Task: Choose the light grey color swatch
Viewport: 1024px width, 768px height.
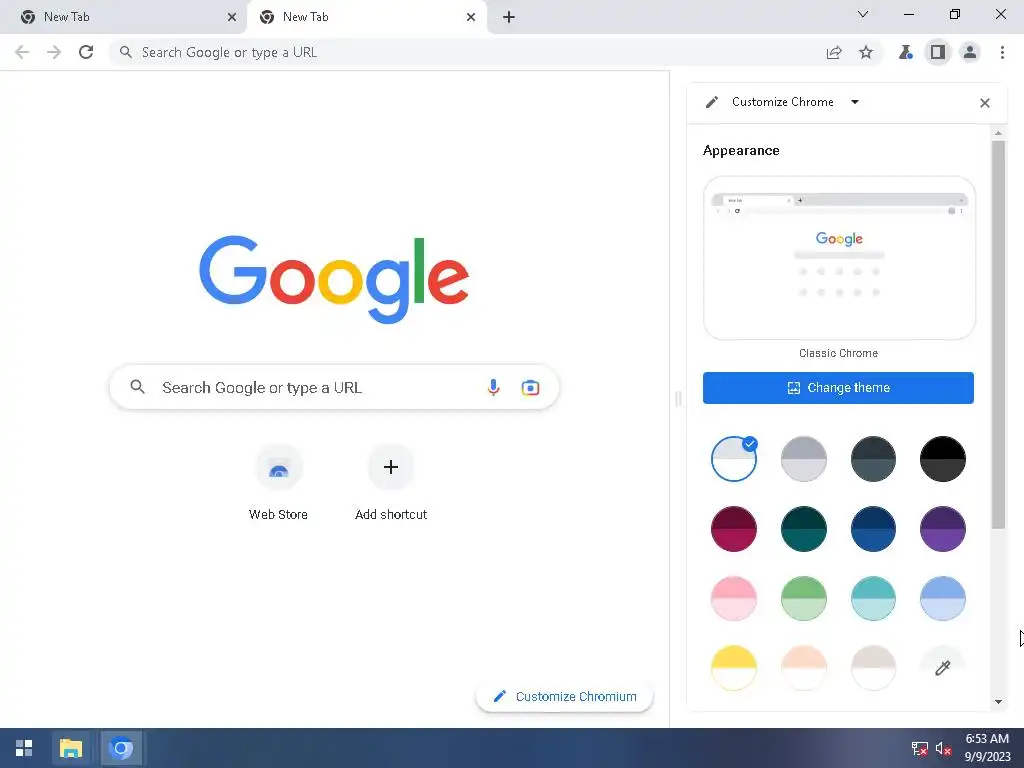Action: [x=803, y=458]
